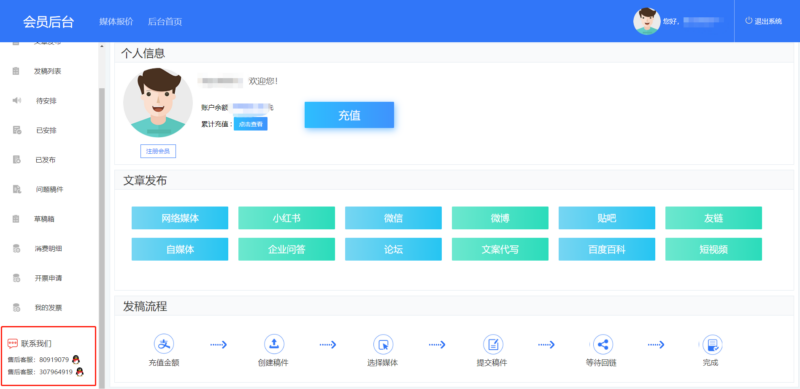Open the 自媒体 publishing category
This screenshot has width=800, height=389.
(180, 249)
